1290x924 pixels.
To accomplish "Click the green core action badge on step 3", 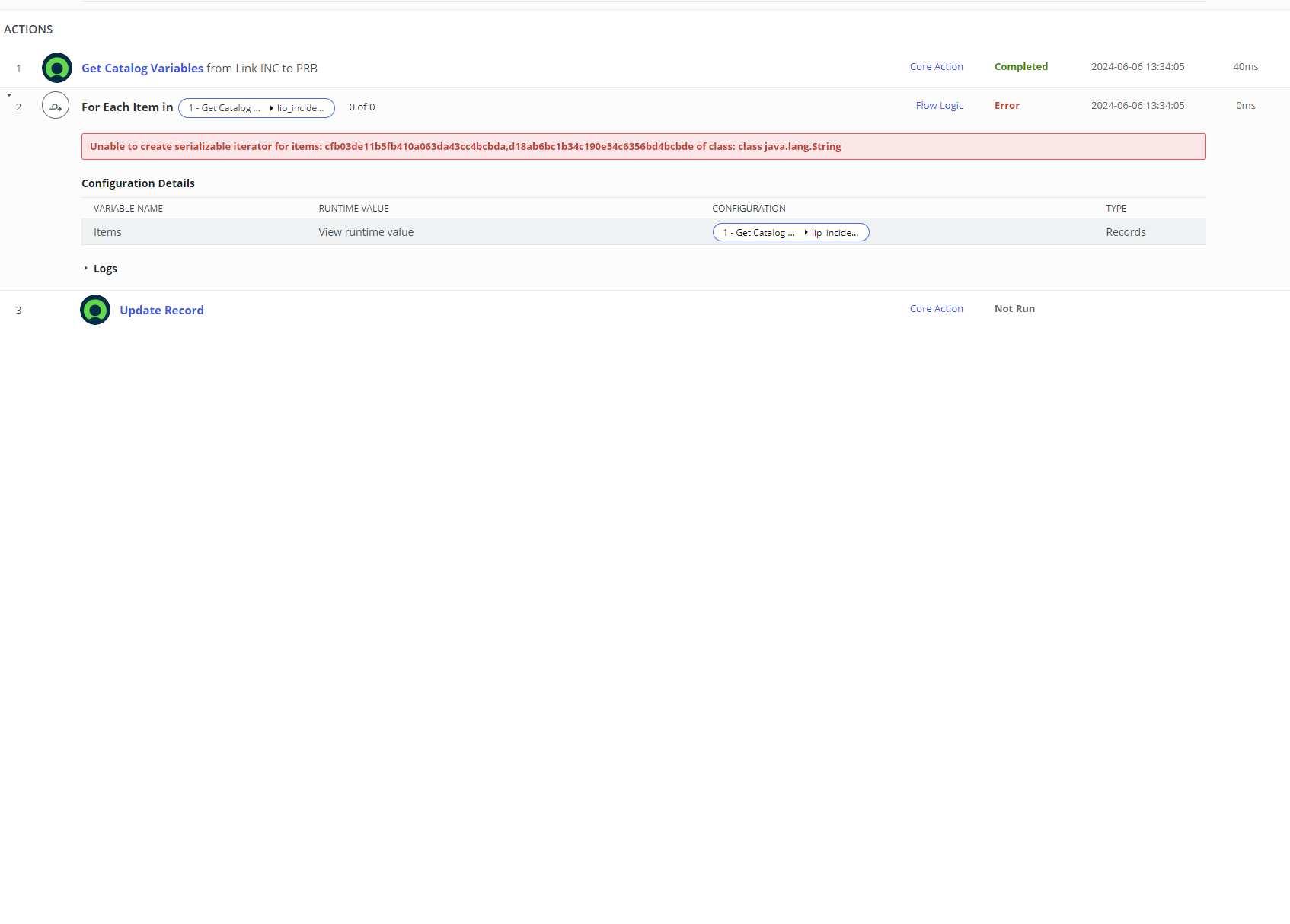I will pos(94,310).
